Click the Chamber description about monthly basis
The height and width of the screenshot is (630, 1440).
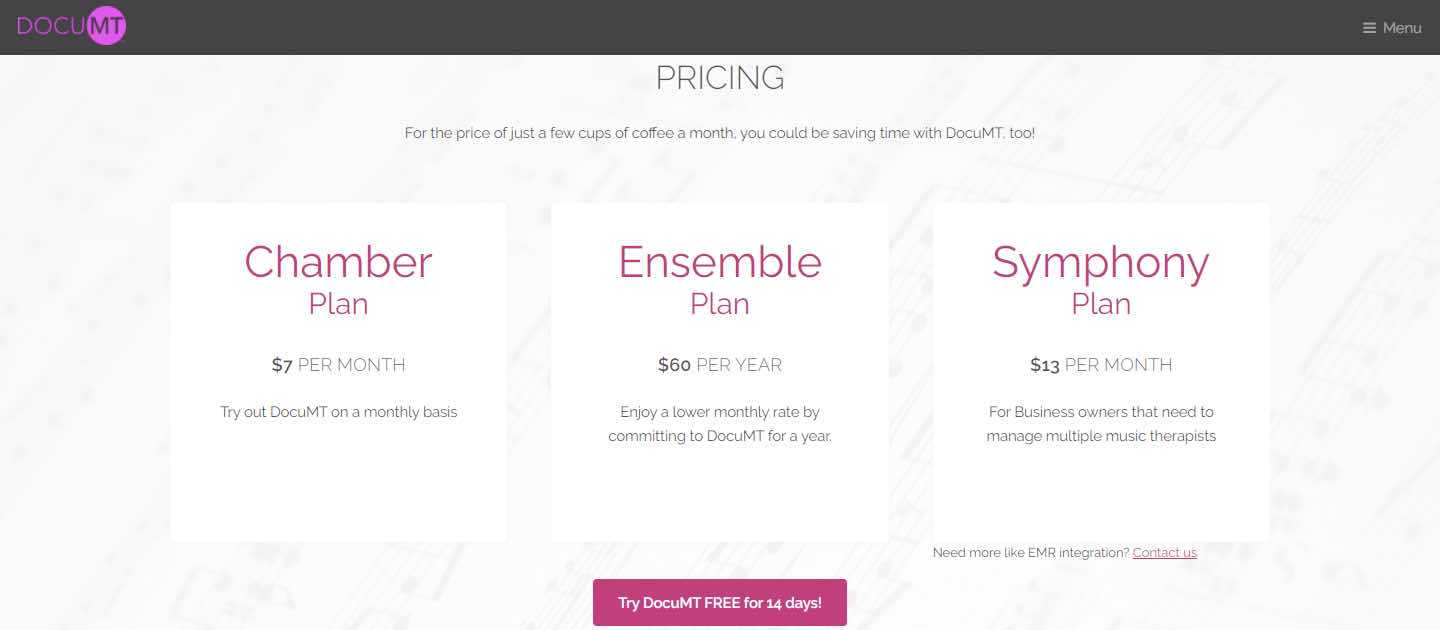pos(338,412)
